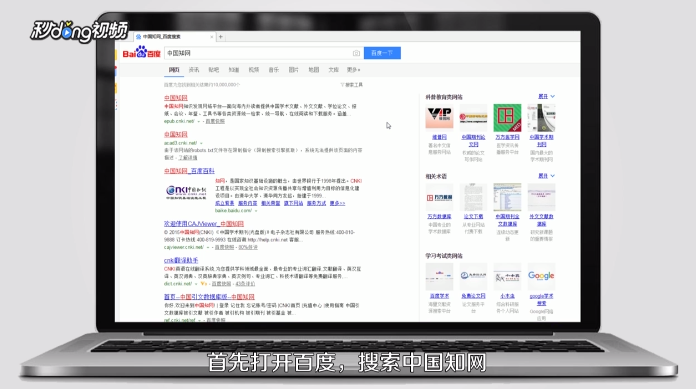
Task: Close the Baidu search browser tab
Action: pyautogui.click(x=212, y=37)
